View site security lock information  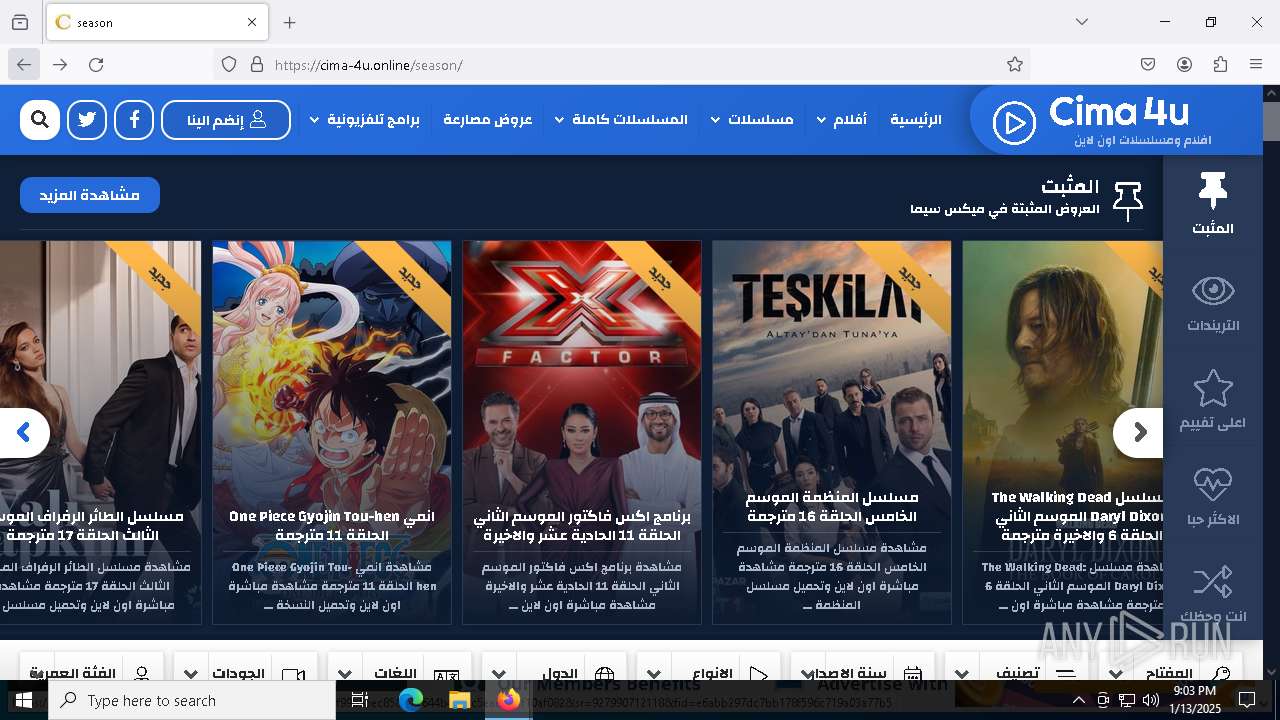pyautogui.click(x=257, y=64)
